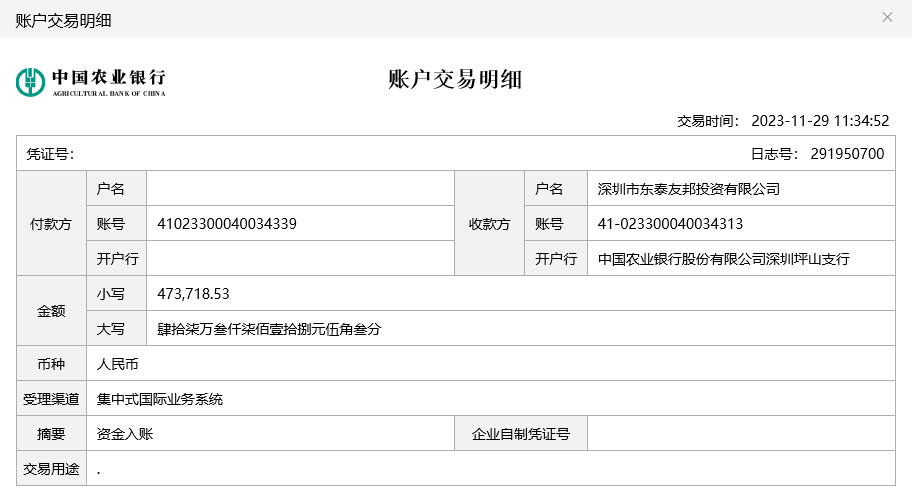Click the 金额 header cell
This screenshot has width=912, height=494.
[x=51, y=311]
